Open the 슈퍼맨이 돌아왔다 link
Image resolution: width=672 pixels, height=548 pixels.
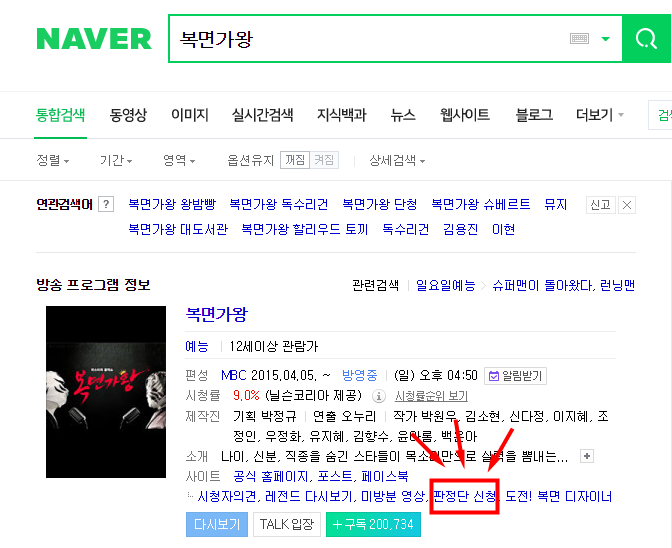tap(542, 285)
